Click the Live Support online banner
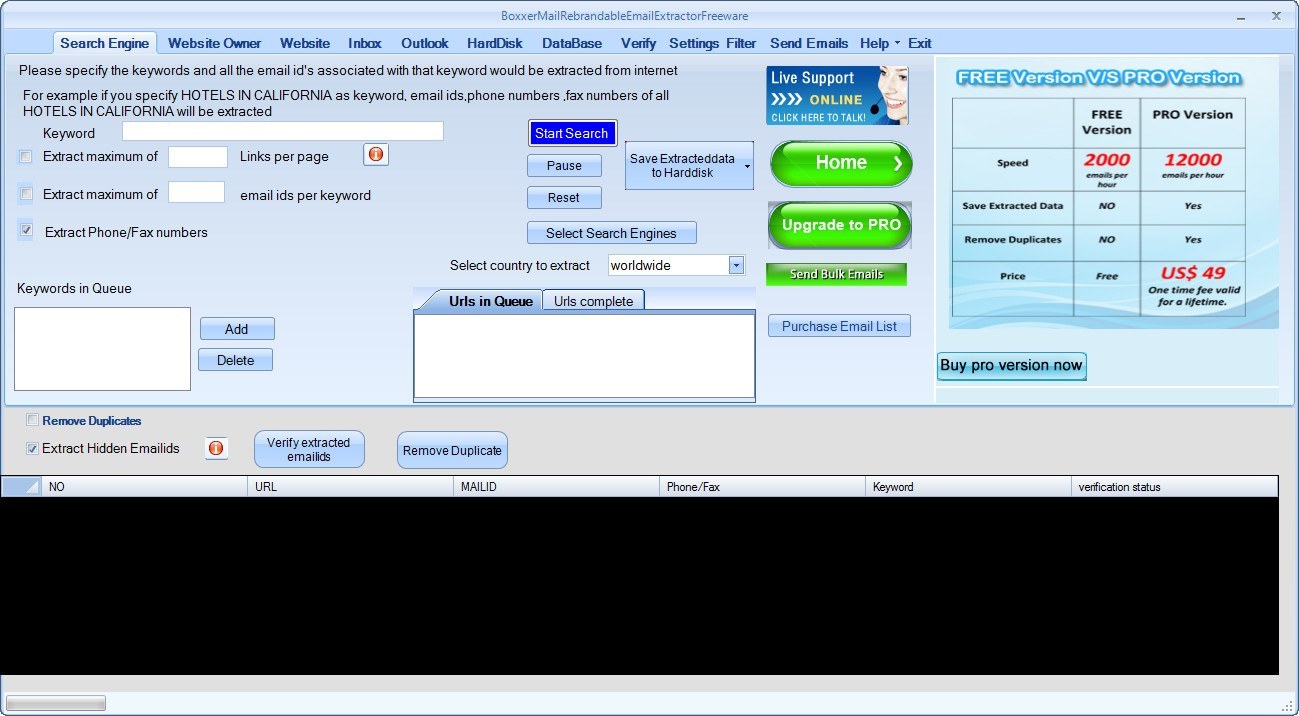 [836, 94]
